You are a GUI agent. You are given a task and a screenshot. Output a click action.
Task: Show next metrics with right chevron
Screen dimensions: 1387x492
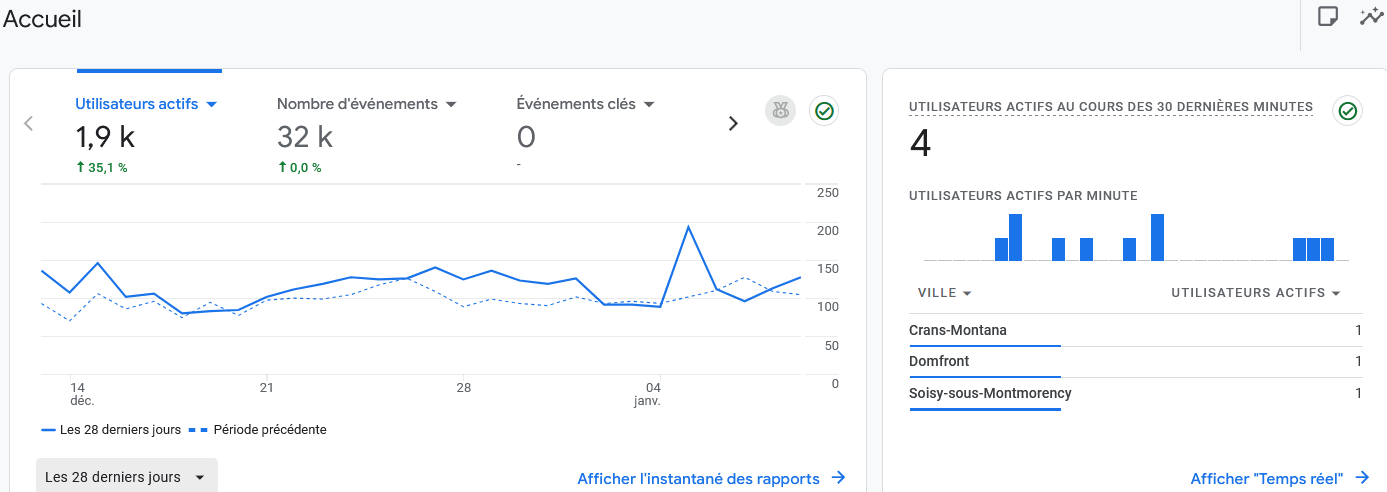(x=733, y=123)
